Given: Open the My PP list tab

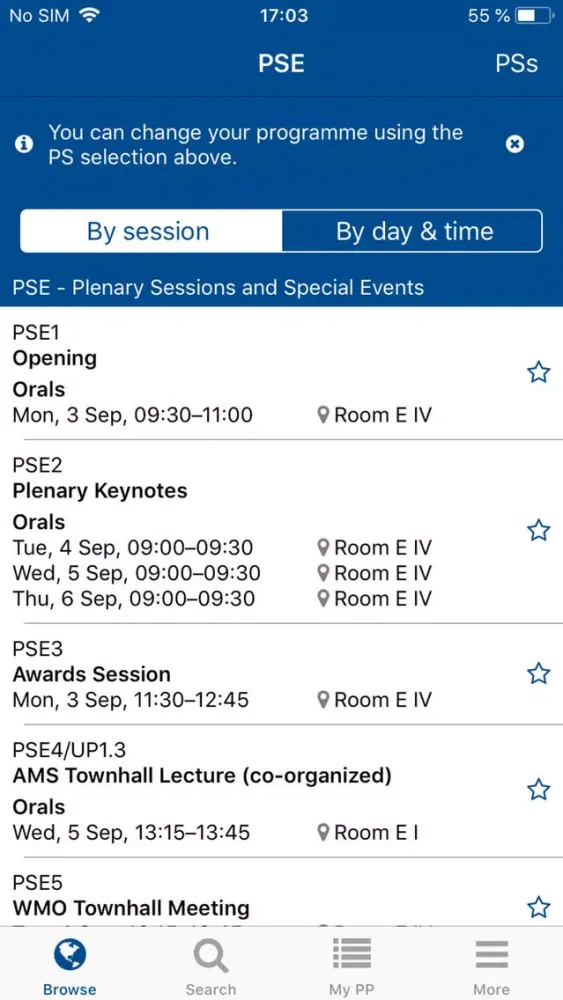Looking at the screenshot, I should coord(351,965).
